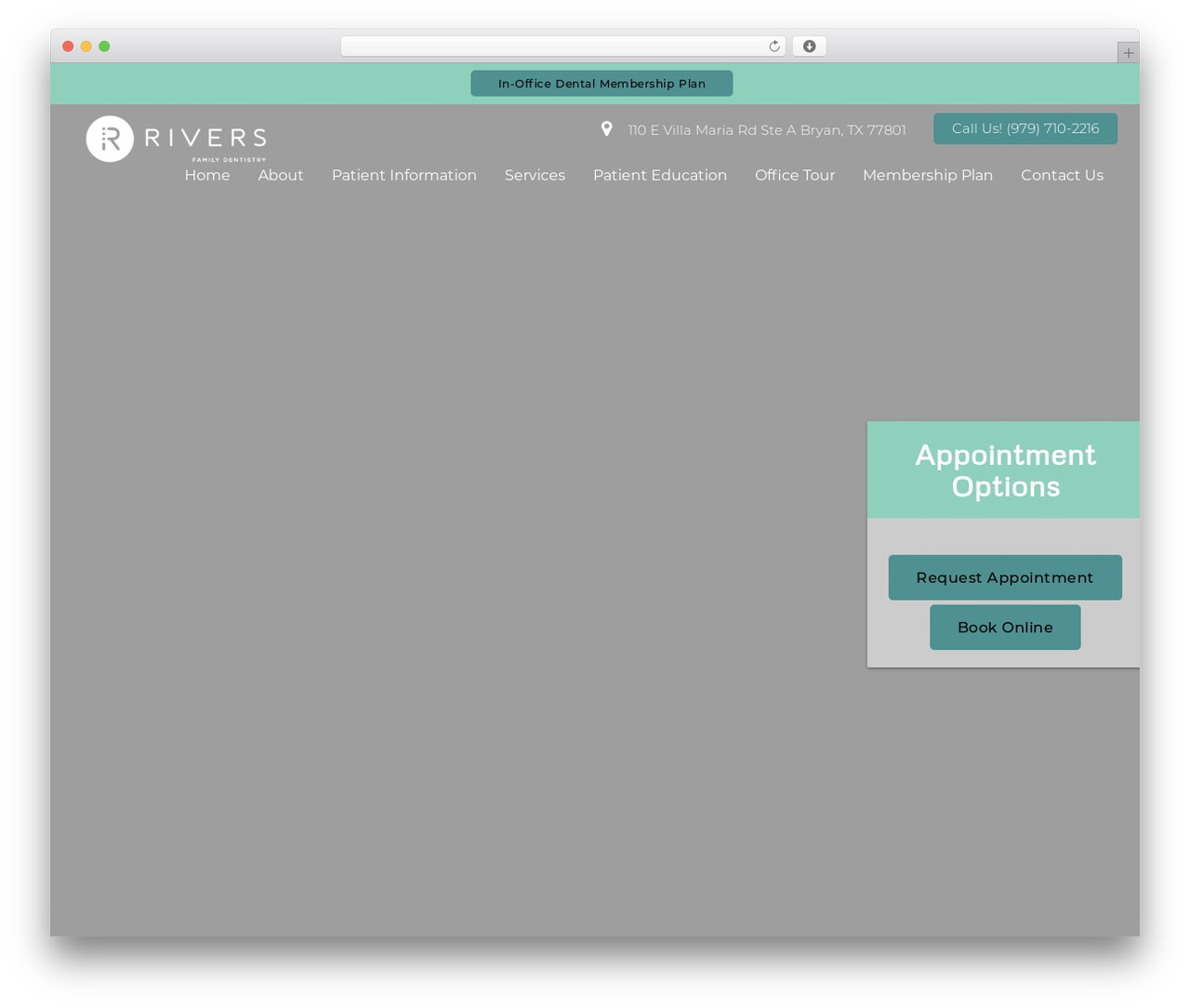Select Services in the navigation
Viewport: 1190px width, 1008px height.
click(535, 175)
